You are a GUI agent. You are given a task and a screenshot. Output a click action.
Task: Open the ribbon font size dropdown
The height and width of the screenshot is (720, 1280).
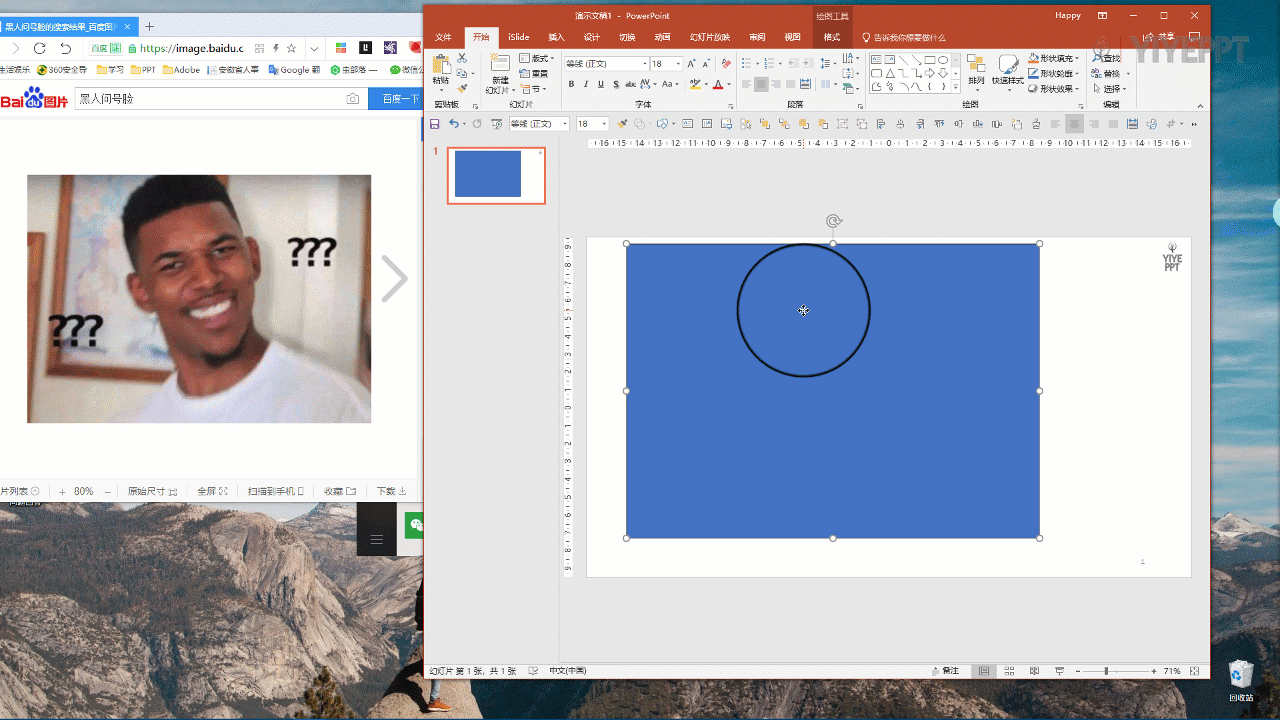click(x=678, y=64)
